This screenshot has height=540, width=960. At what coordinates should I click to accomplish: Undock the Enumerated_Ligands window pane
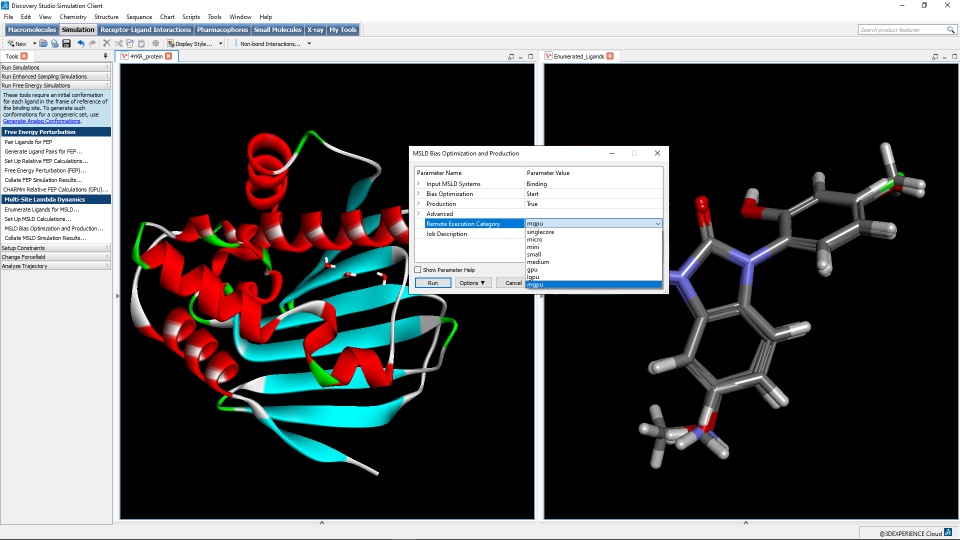coord(934,56)
